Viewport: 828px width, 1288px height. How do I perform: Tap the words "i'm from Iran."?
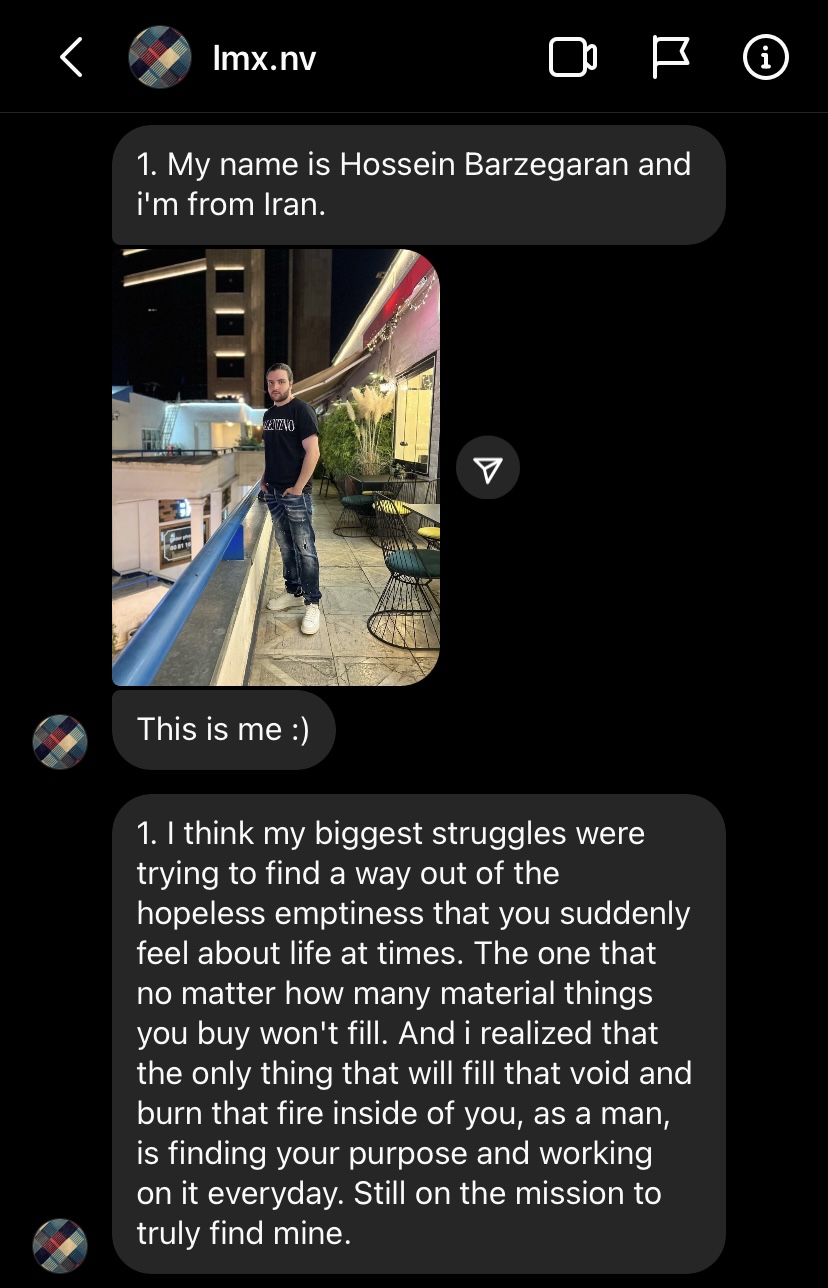click(231, 205)
